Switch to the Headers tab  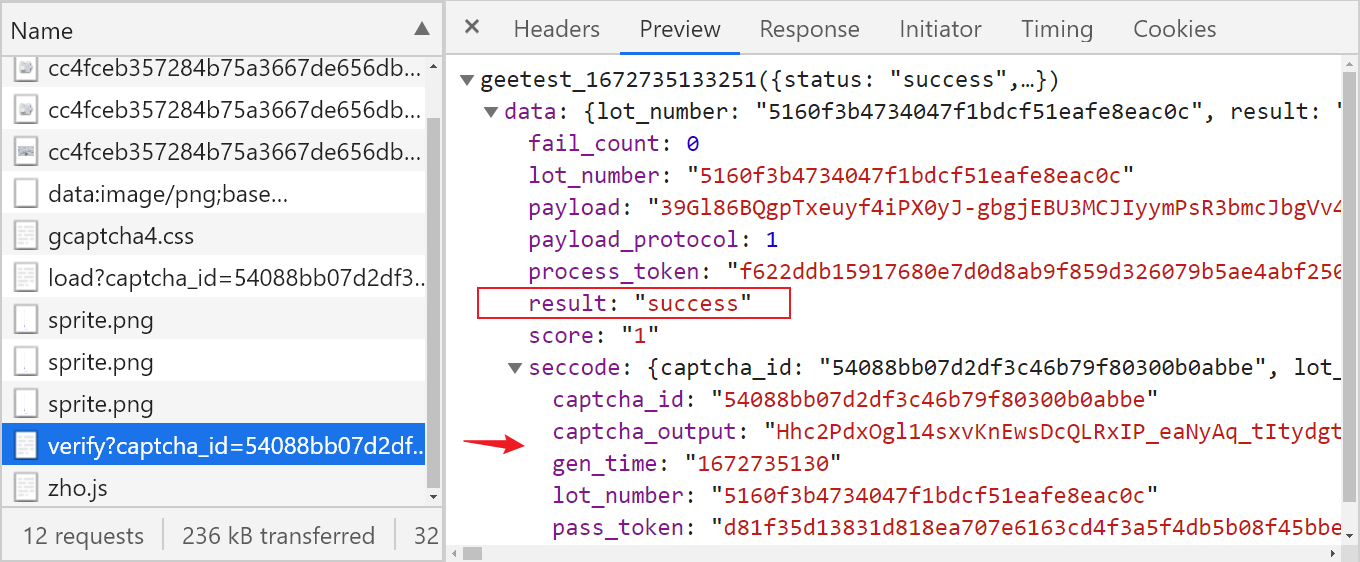tap(557, 29)
